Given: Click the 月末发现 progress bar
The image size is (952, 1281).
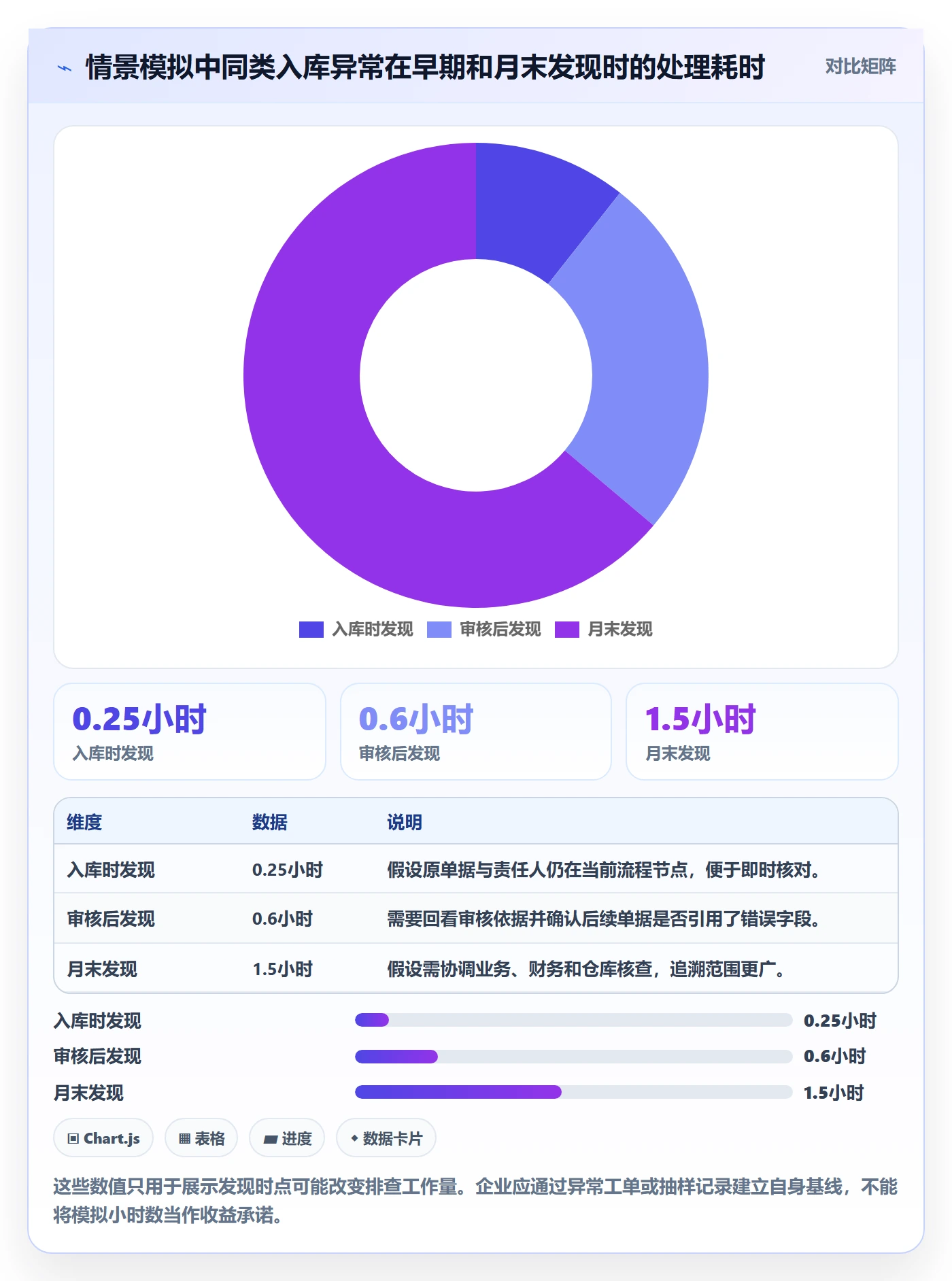Looking at the screenshot, I should (x=573, y=1092).
